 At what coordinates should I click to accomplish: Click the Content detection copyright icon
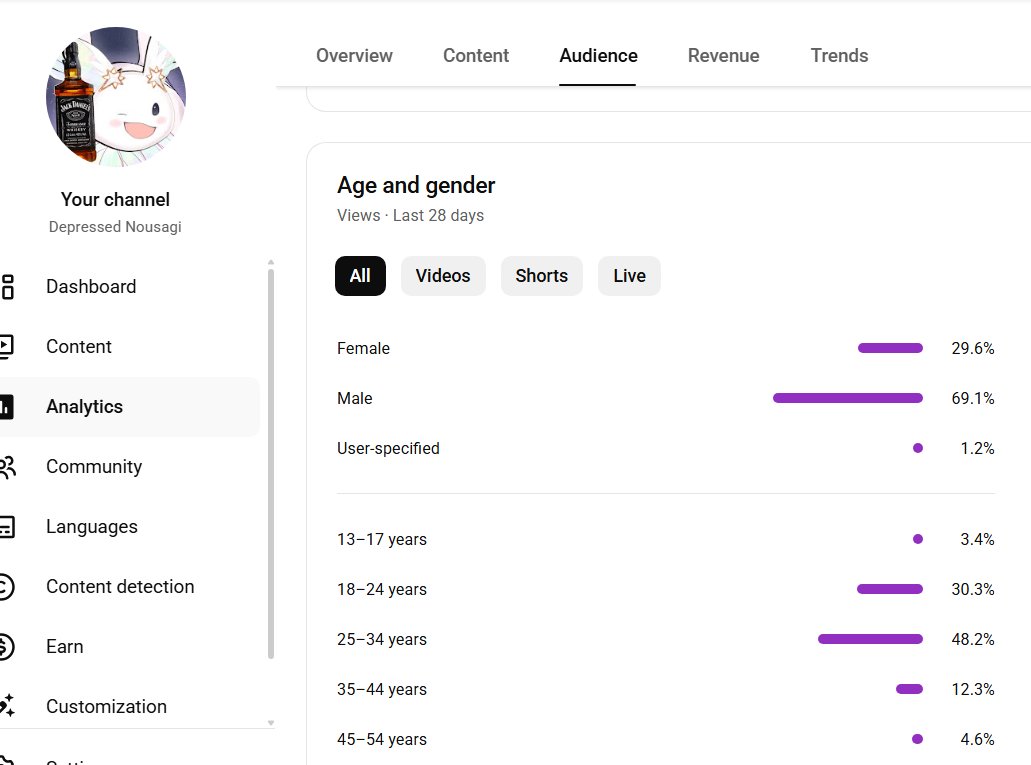click(x=6, y=586)
